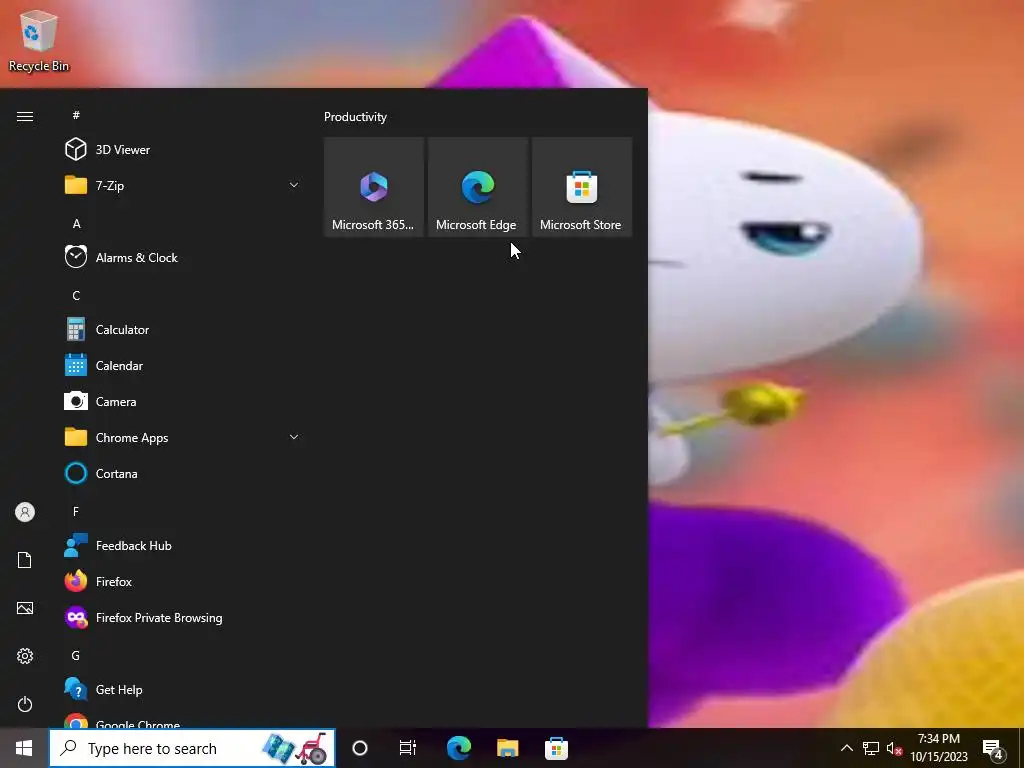The width and height of the screenshot is (1024, 768).
Task: Click the F letter header in app list
Action: click(76, 511)
